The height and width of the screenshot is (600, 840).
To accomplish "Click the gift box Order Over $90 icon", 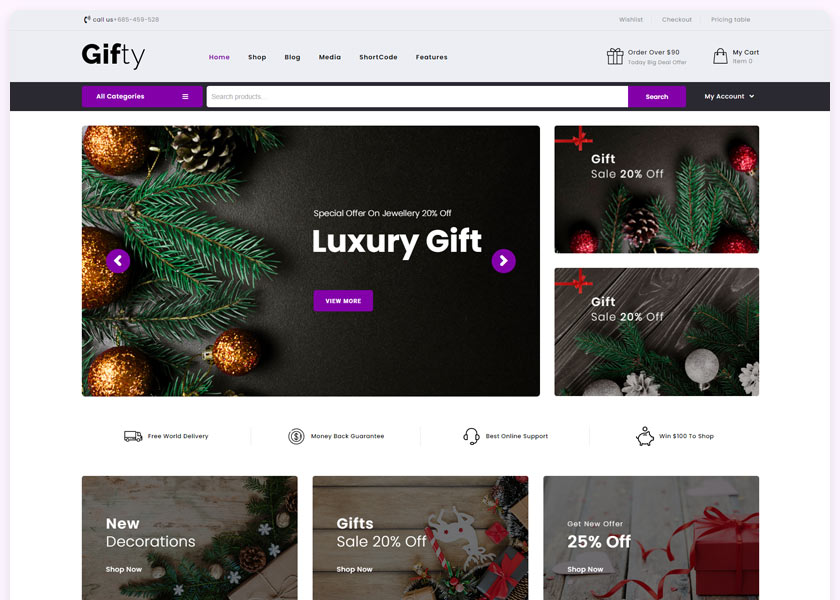I will click(x=614, y=56).
